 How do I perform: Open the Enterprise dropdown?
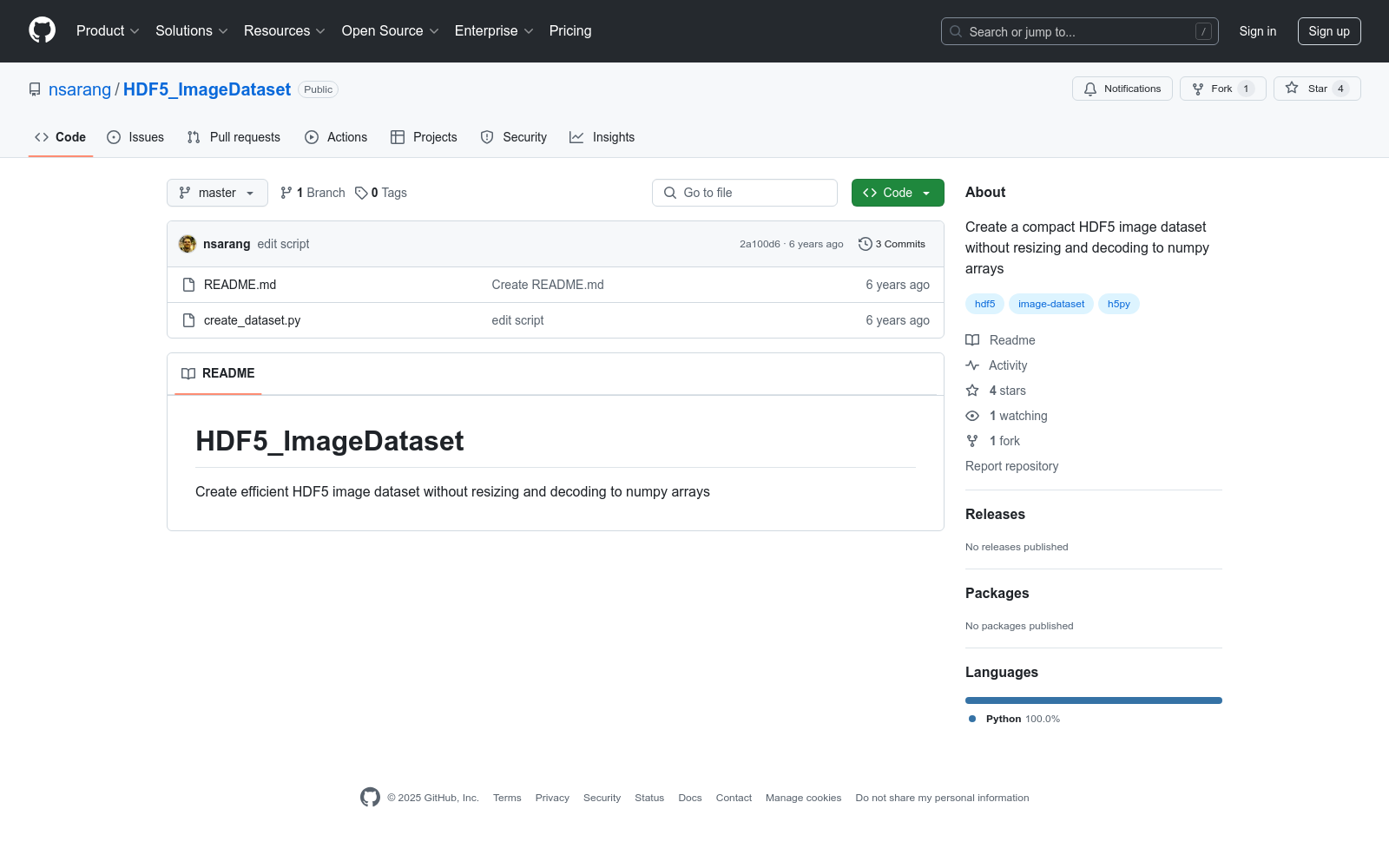pos(494,31)
